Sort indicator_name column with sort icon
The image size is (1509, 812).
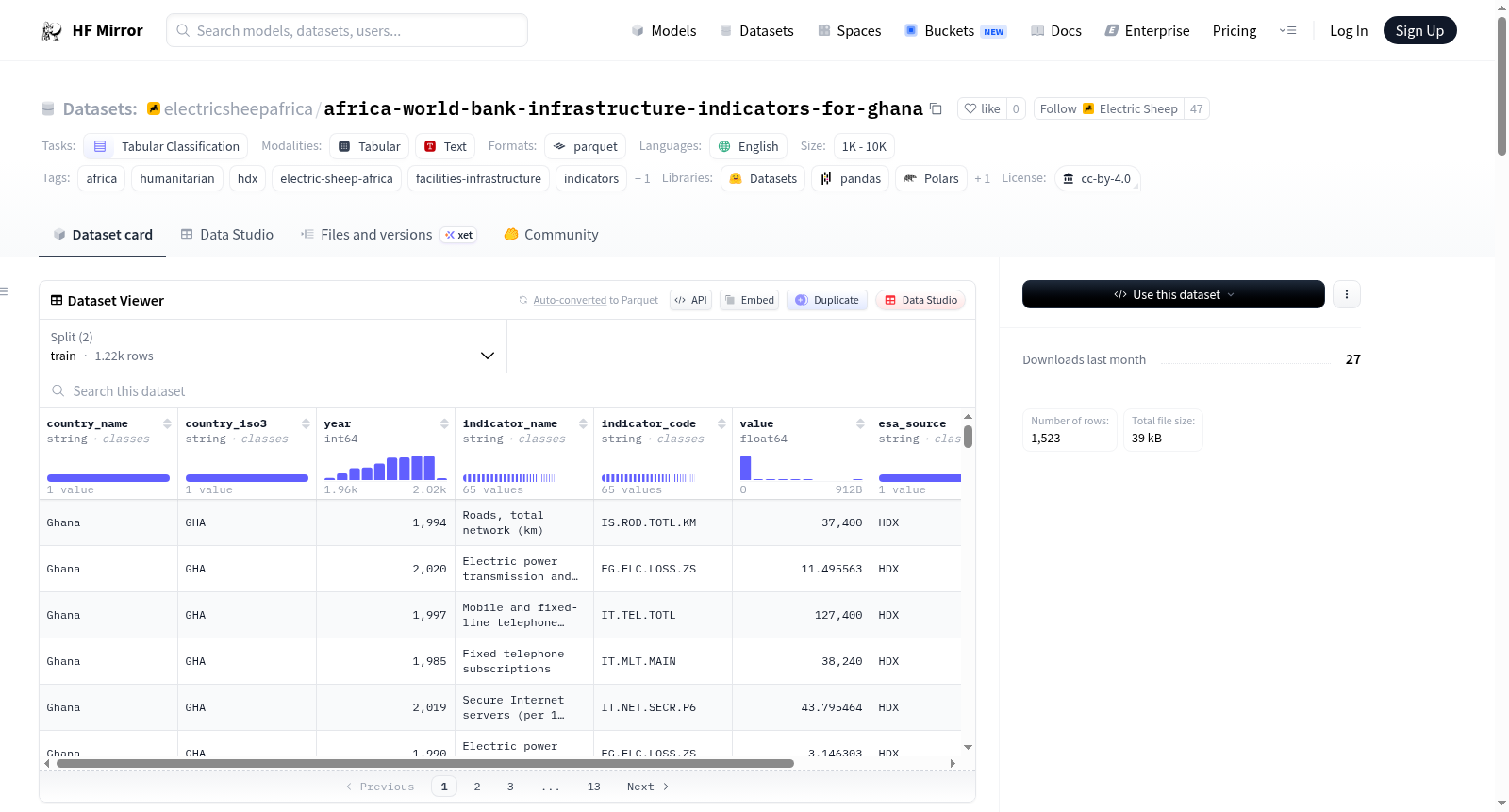pos(583,423)
